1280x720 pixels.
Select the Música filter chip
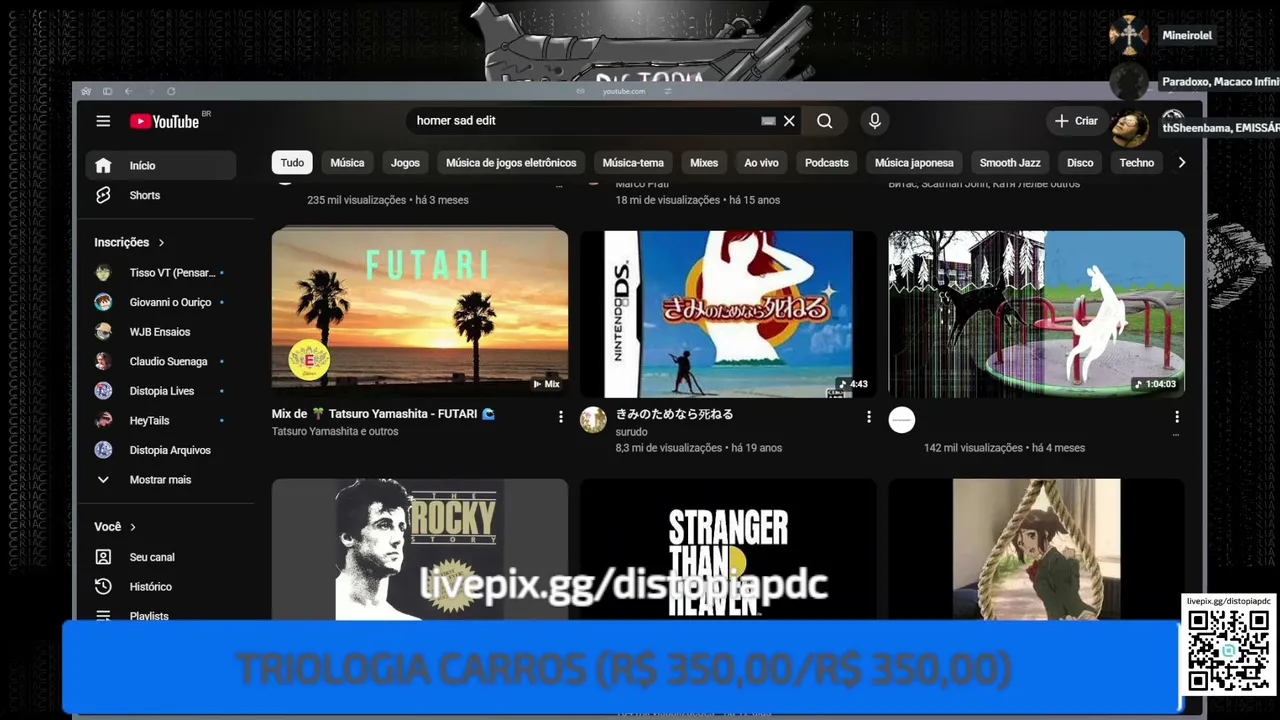347,163
